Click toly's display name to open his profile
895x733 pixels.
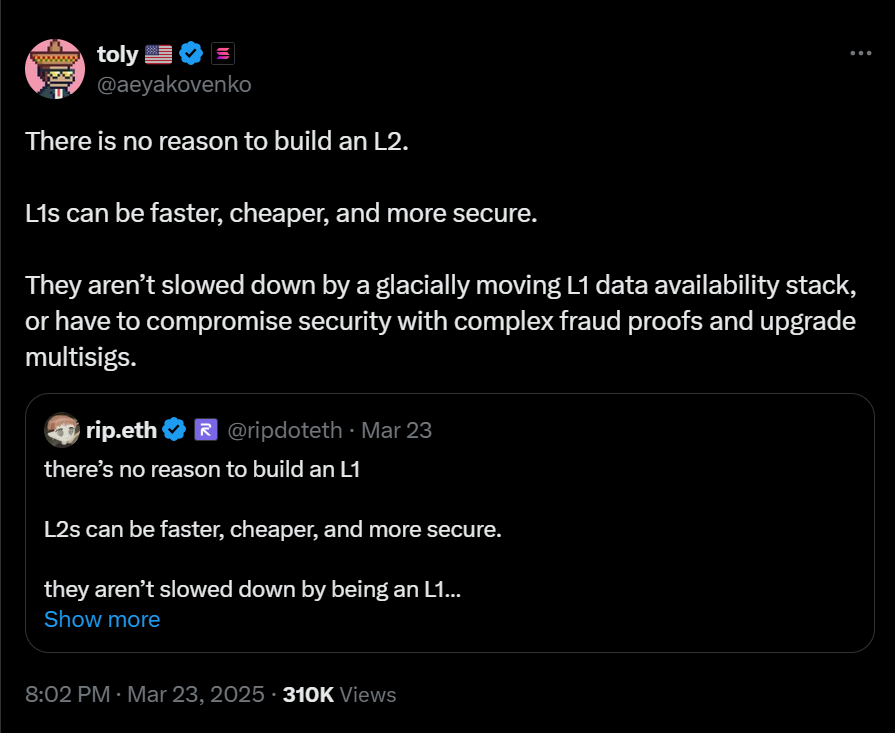(x=117, y=54)
